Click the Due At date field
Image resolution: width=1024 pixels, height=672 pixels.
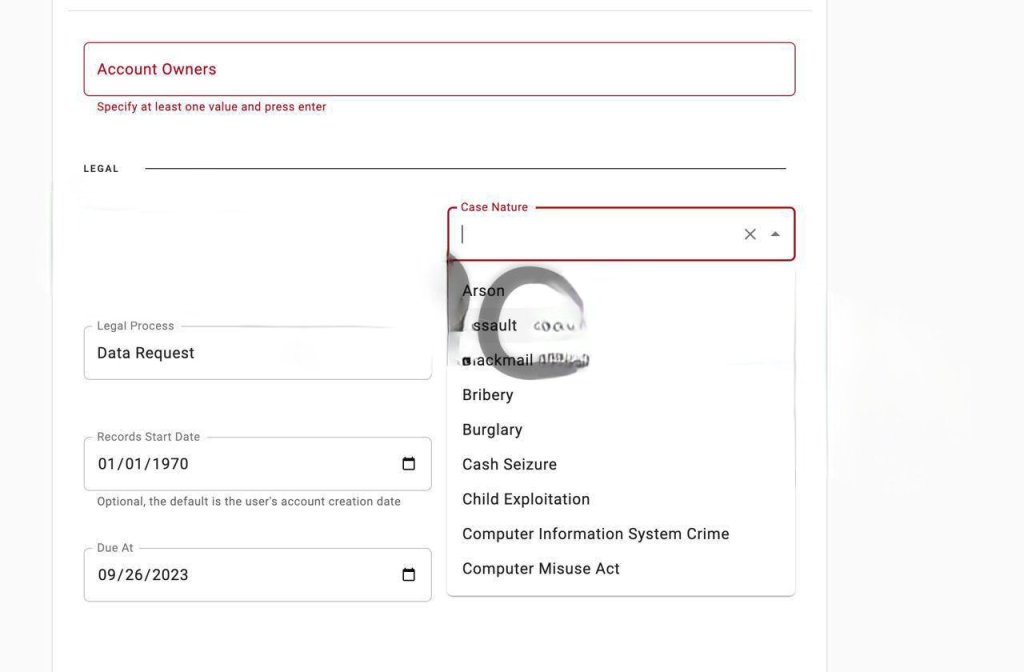coord(240,575)
